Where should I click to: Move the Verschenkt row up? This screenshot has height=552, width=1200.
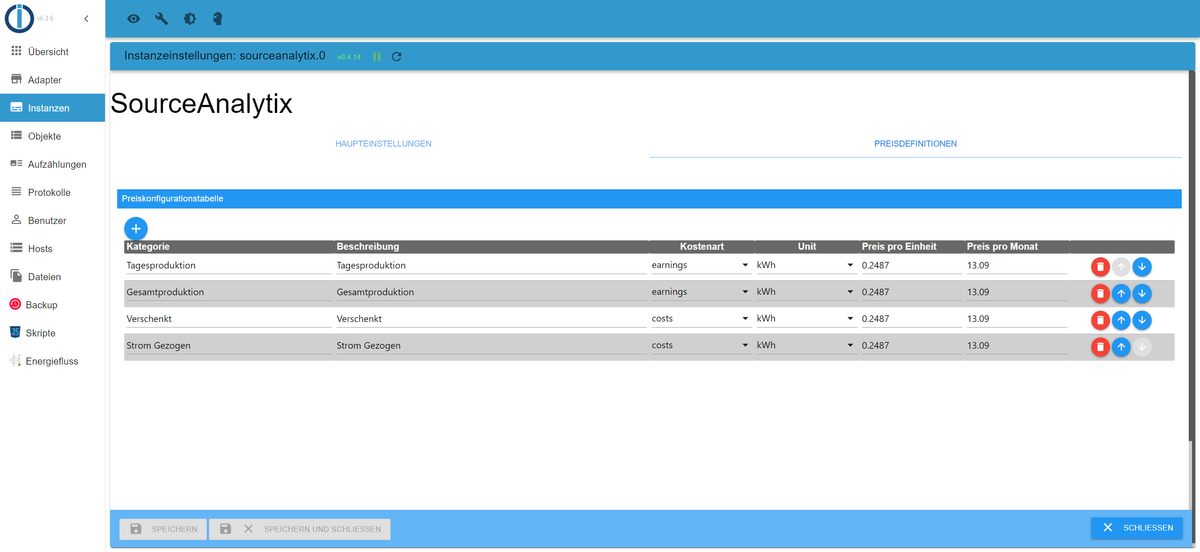pos(1121,320)
